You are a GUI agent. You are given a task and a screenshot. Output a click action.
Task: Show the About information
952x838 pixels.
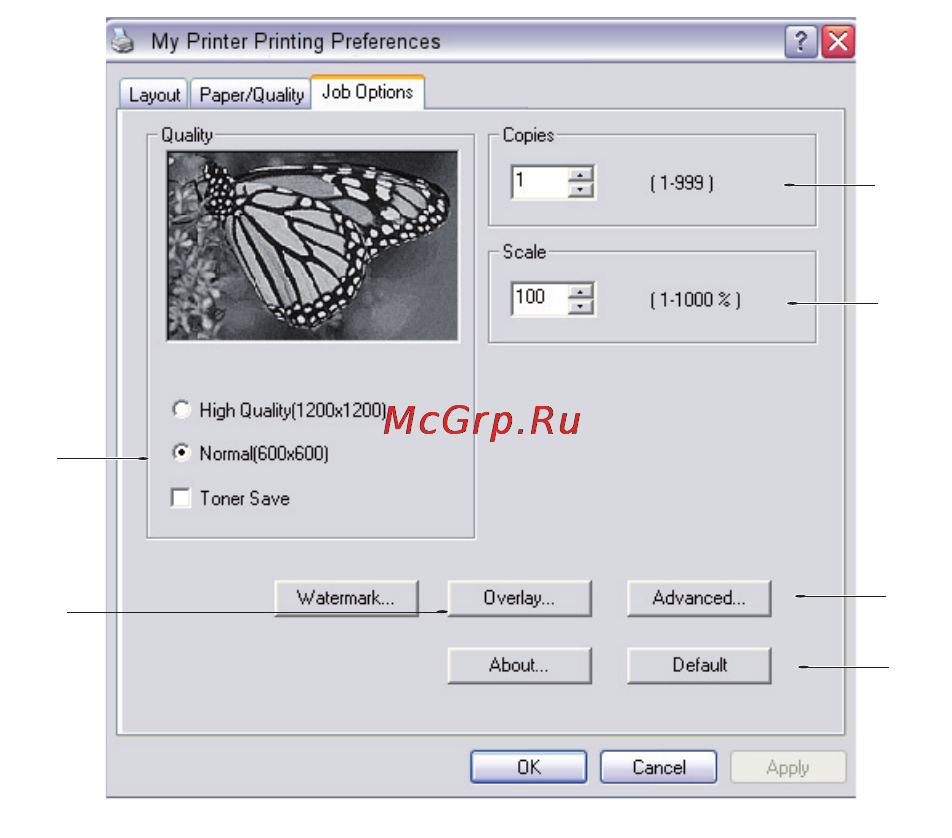[519, 665]
